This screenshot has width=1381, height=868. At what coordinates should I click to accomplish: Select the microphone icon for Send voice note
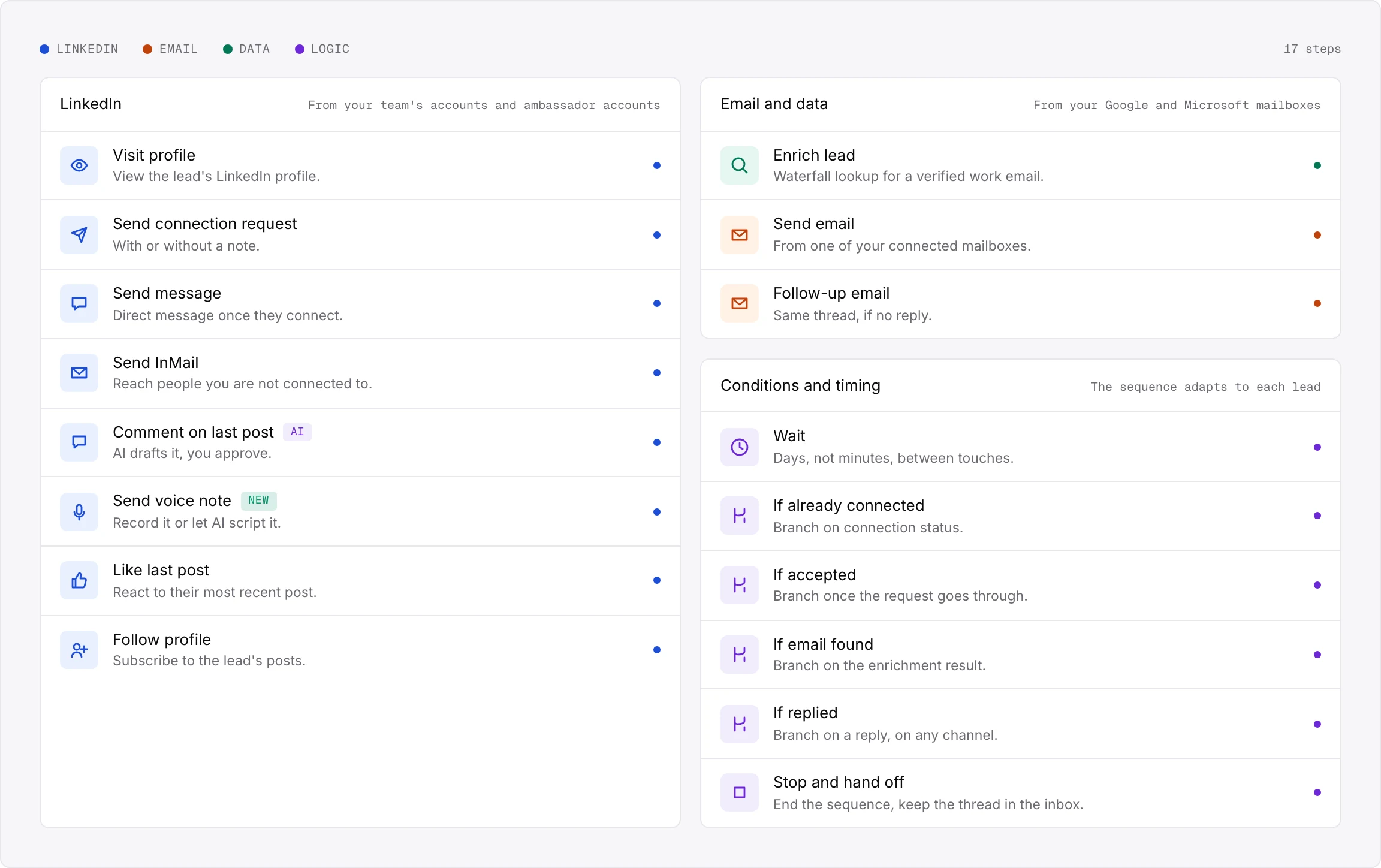point(79,512)
